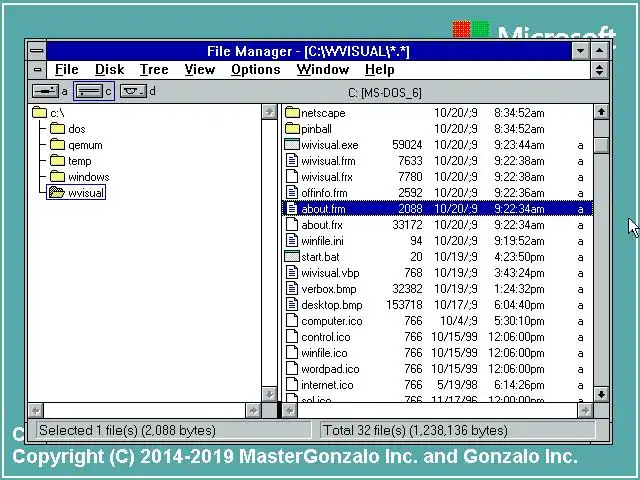Viewport: 640px width, 480px height.
Task: Click file pane horizontal scroll left arrow
Action: [x=290, y=410]
